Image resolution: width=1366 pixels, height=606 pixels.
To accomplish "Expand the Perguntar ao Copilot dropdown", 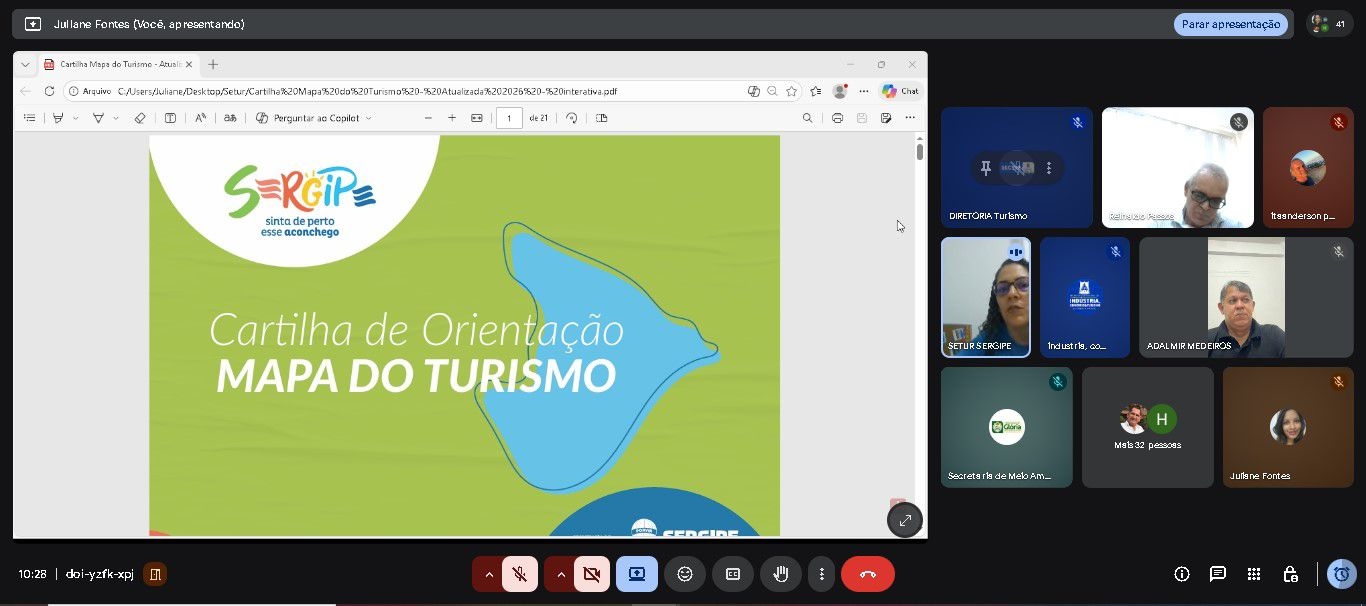I will tap(369, 118).
